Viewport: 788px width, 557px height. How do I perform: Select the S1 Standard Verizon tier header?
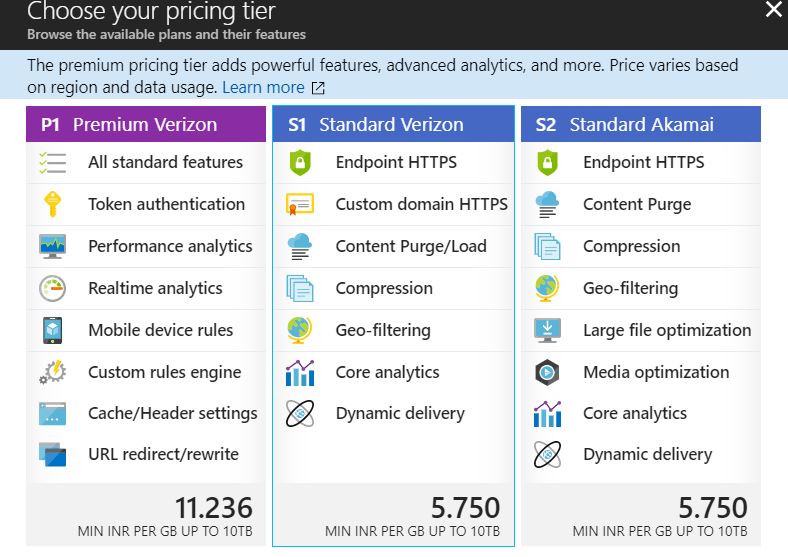point(393,125)
